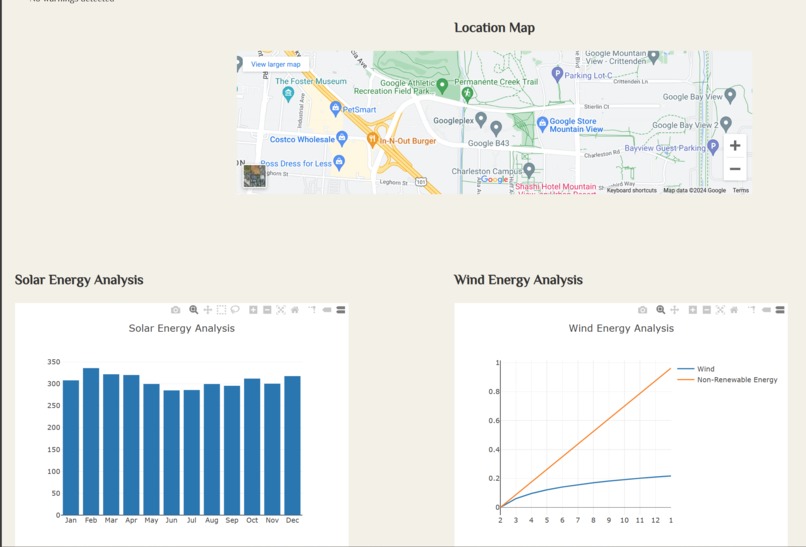The height and width of the screenshot is (547, 806).
Task: Zoom in on the location map
Action: 735,145
